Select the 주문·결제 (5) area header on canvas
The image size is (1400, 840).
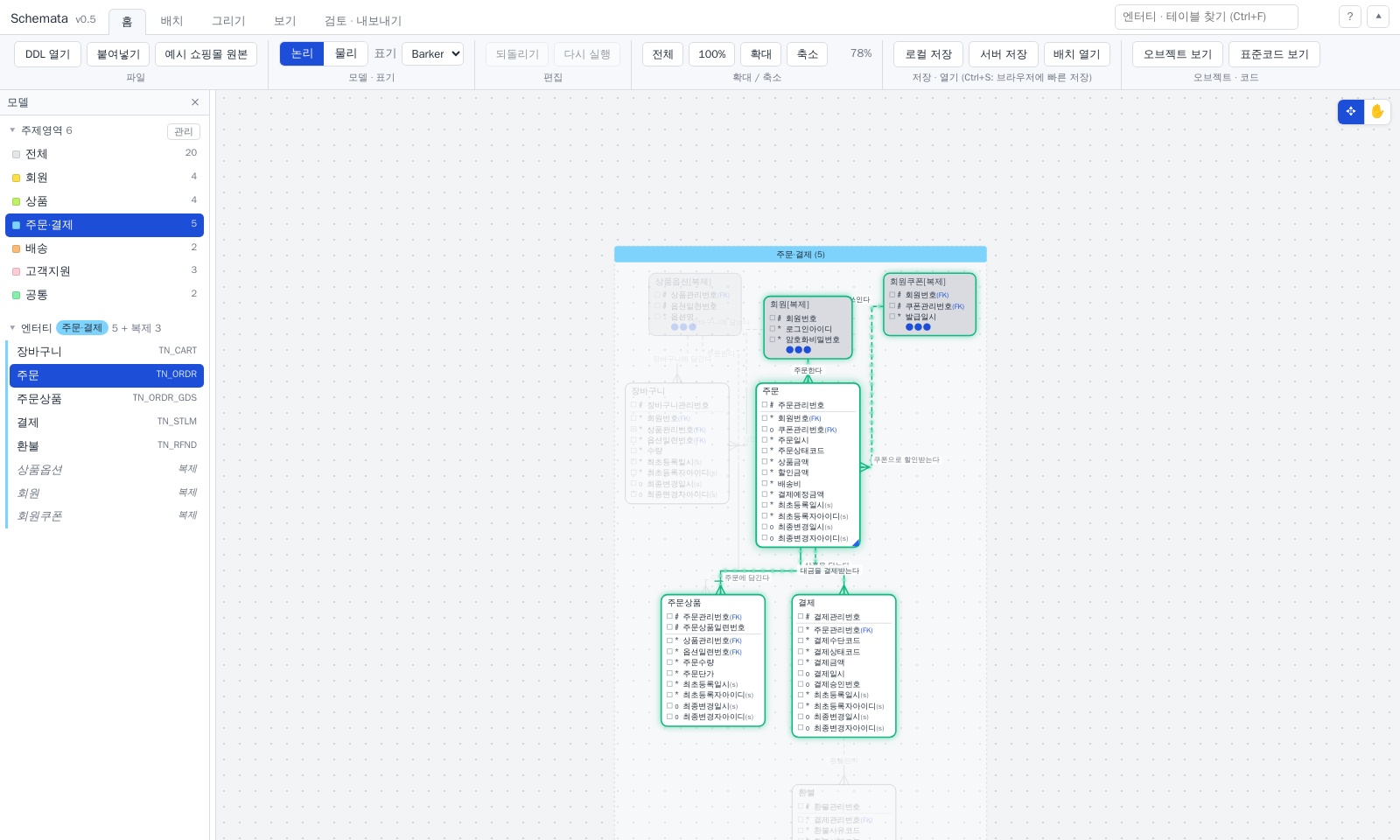tap(801, 255)
